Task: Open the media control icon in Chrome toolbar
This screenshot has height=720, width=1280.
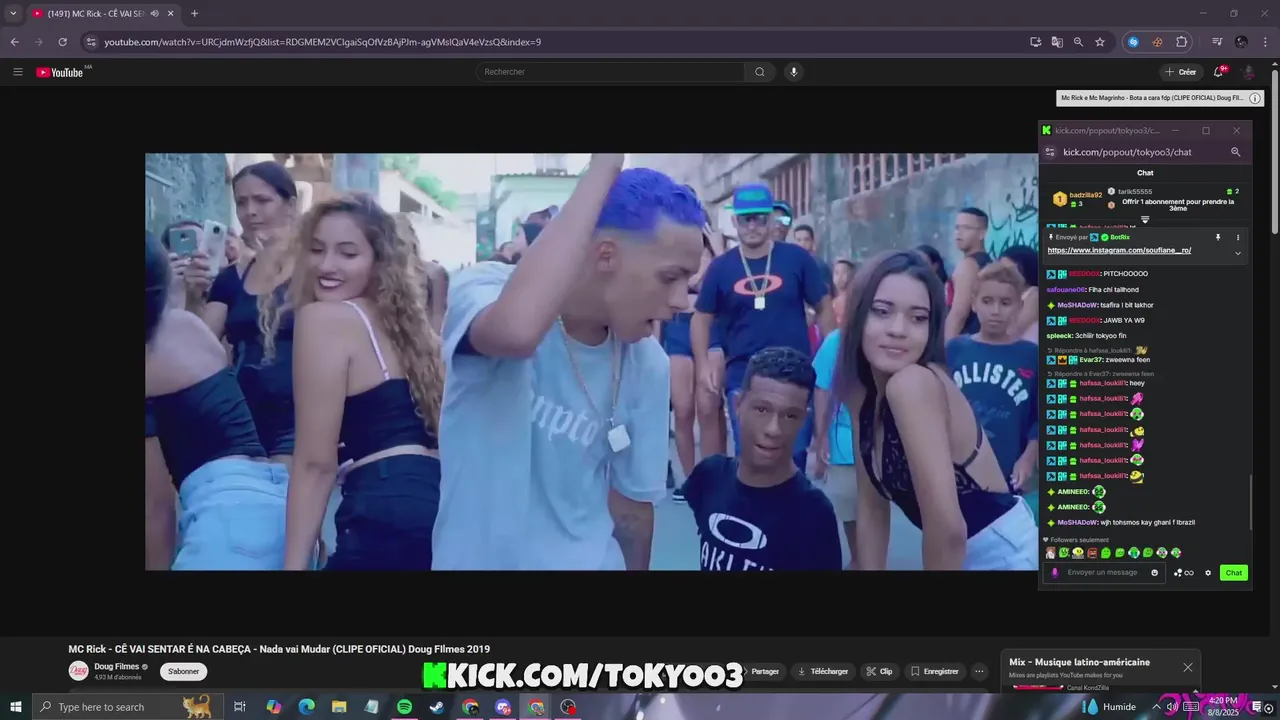Action: coord(1217,42)
